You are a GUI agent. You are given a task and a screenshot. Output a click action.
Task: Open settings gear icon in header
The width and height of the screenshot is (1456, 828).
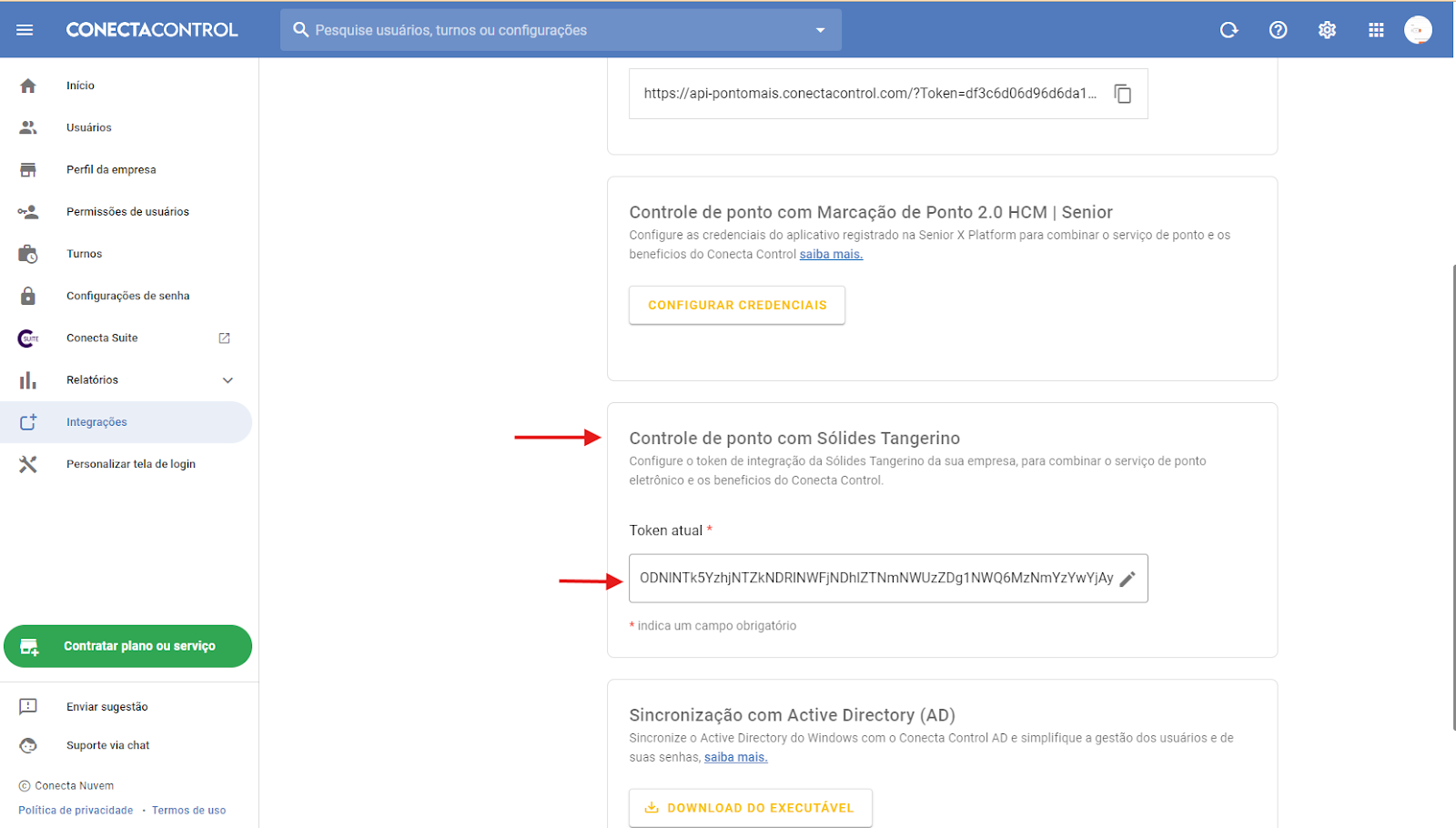click(x=1328, y=30)
